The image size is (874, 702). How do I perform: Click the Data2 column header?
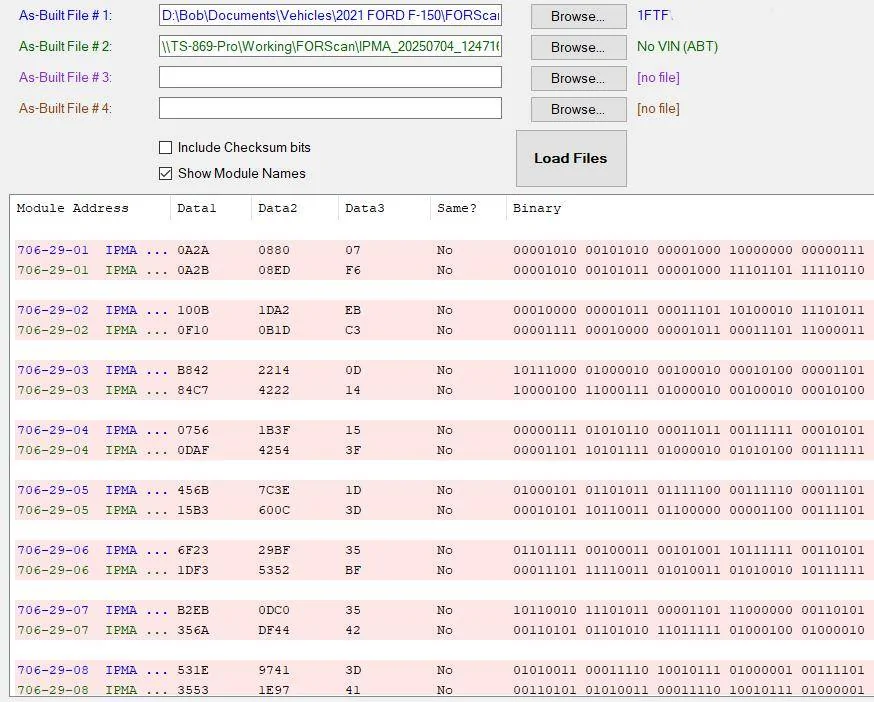coord(278,208)
